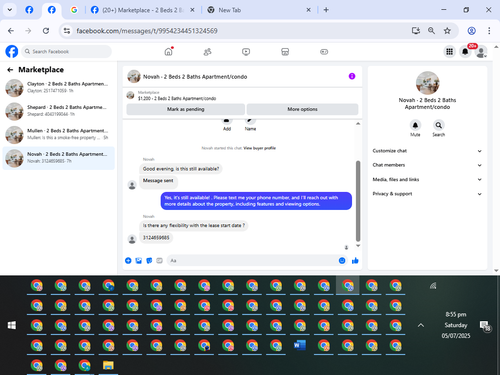
Task: Open the Facebook menu grid icon
Action: (449, 52)
